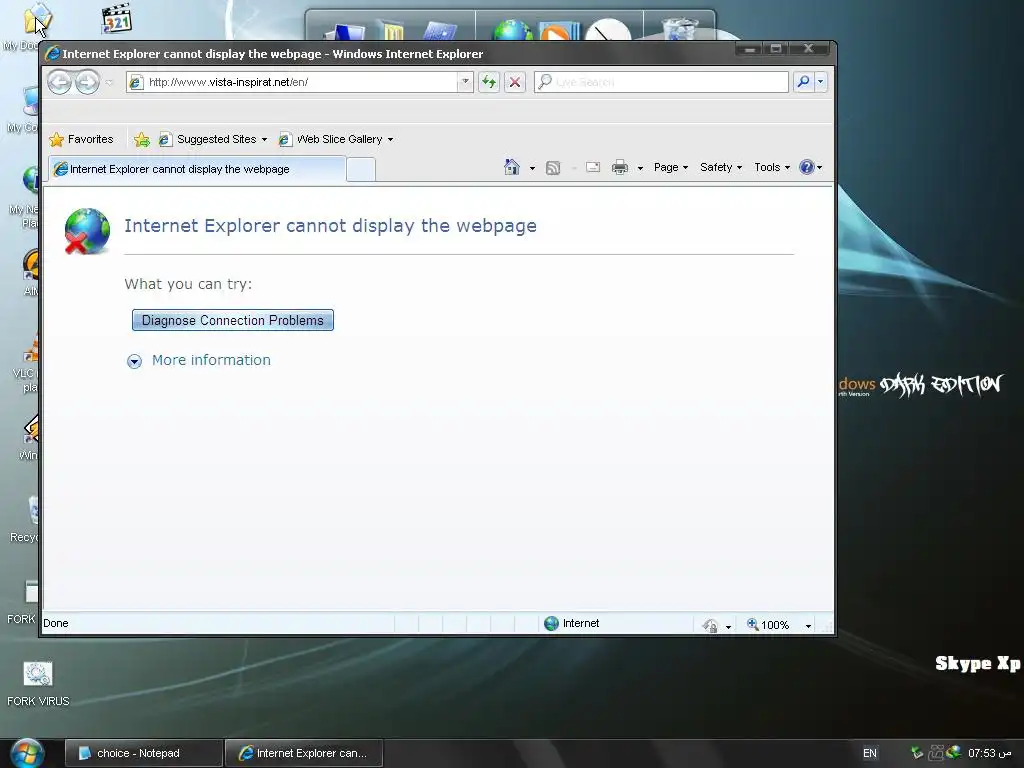Click the Home icon in command bar
Image resolution: width=1024 pixels, height=768 pixels.
pyautogui.click(x=512, y=167)
